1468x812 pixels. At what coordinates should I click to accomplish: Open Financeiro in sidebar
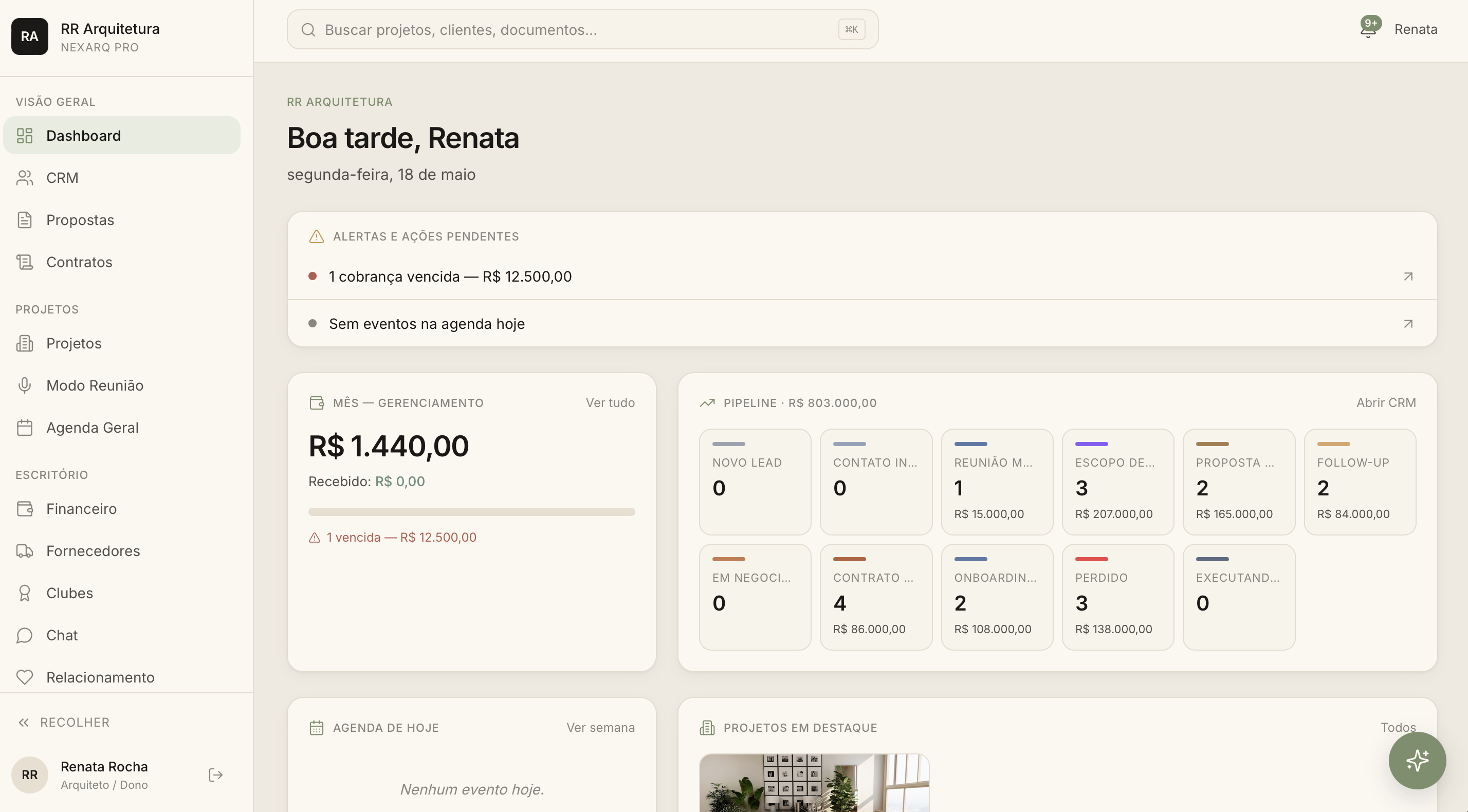[122, 509]
